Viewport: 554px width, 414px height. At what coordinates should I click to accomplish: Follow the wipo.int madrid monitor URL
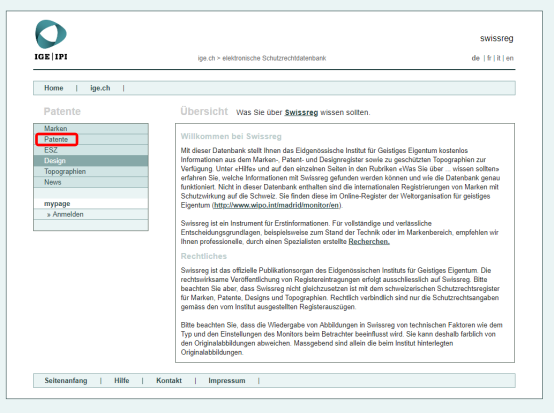tap(277, 205)
